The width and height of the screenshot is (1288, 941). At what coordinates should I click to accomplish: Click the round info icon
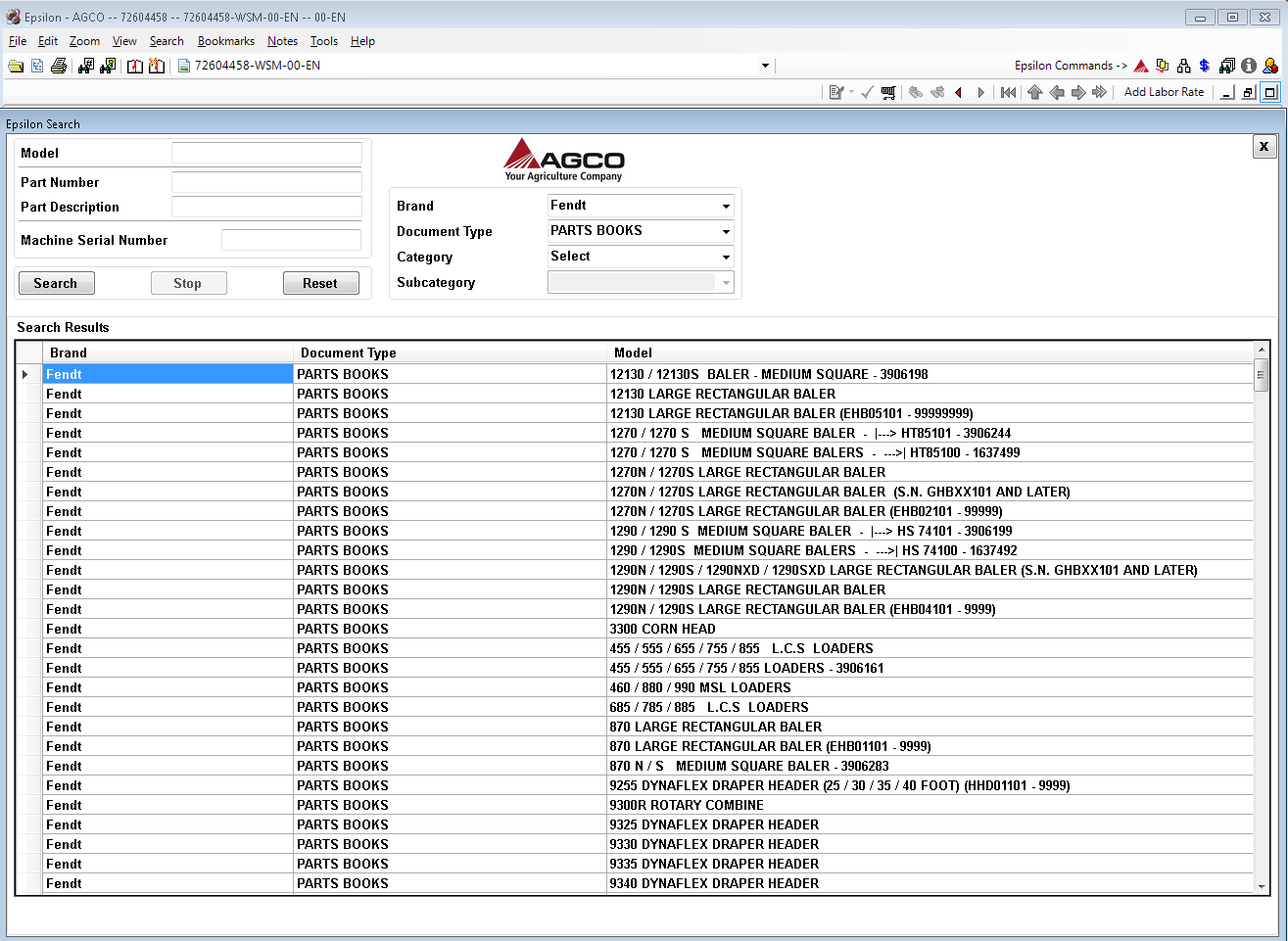tap(1249, 66)
